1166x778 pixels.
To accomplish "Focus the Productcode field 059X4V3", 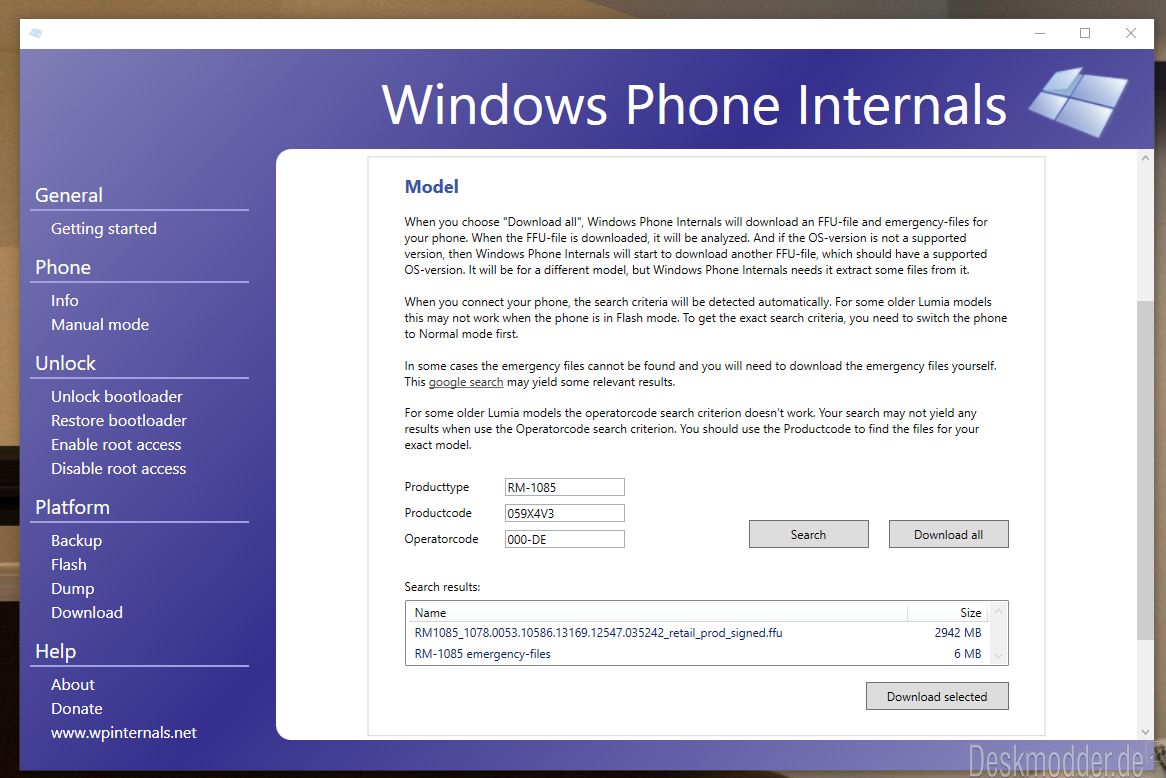I will tap(564, 513).
